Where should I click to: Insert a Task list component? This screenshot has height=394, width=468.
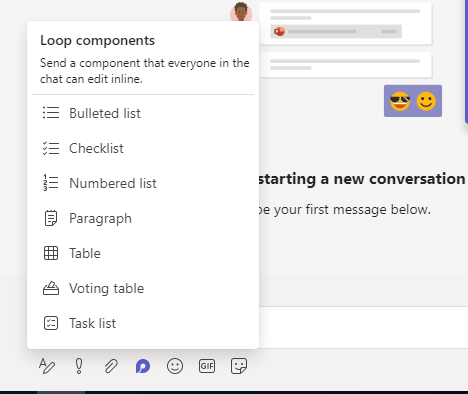coord(143,323)
